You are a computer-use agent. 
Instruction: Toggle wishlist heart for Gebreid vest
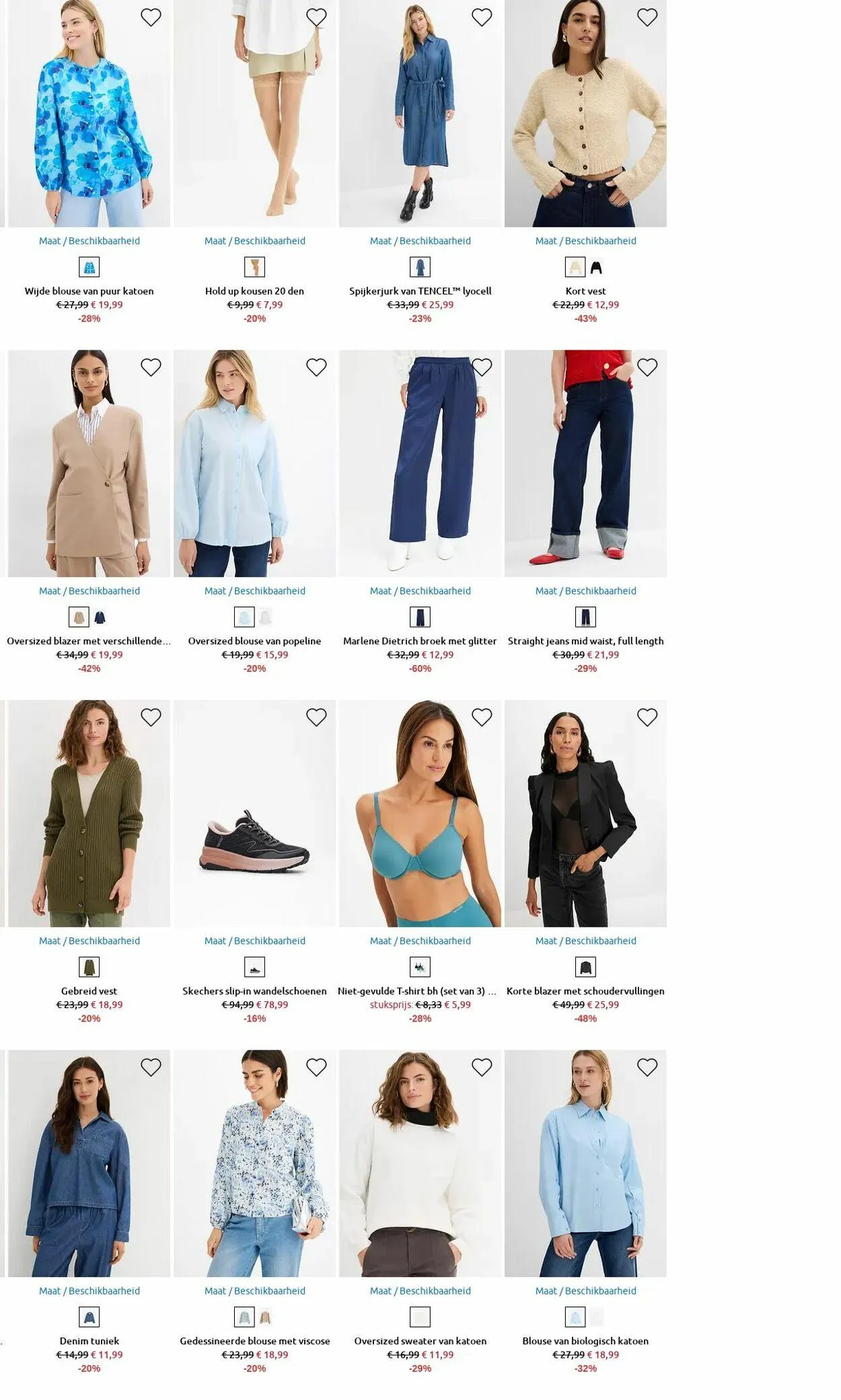coord(151,717)
